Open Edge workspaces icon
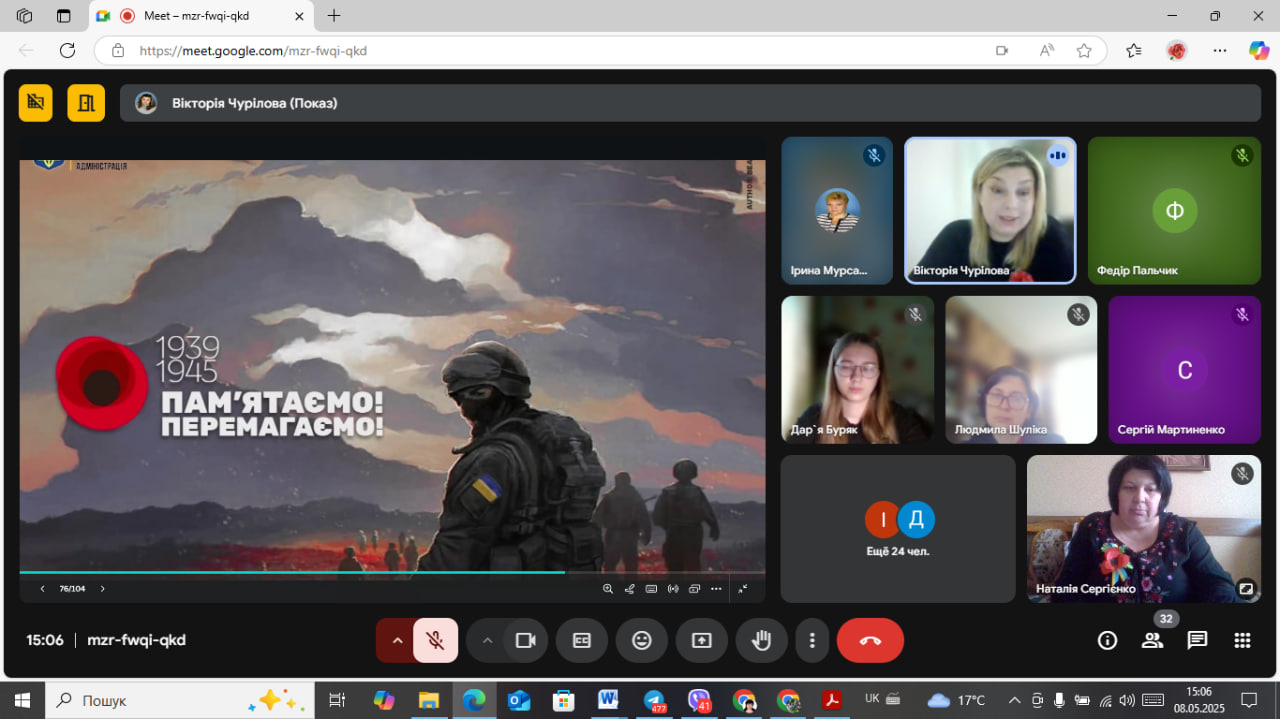 coord(25,16)
